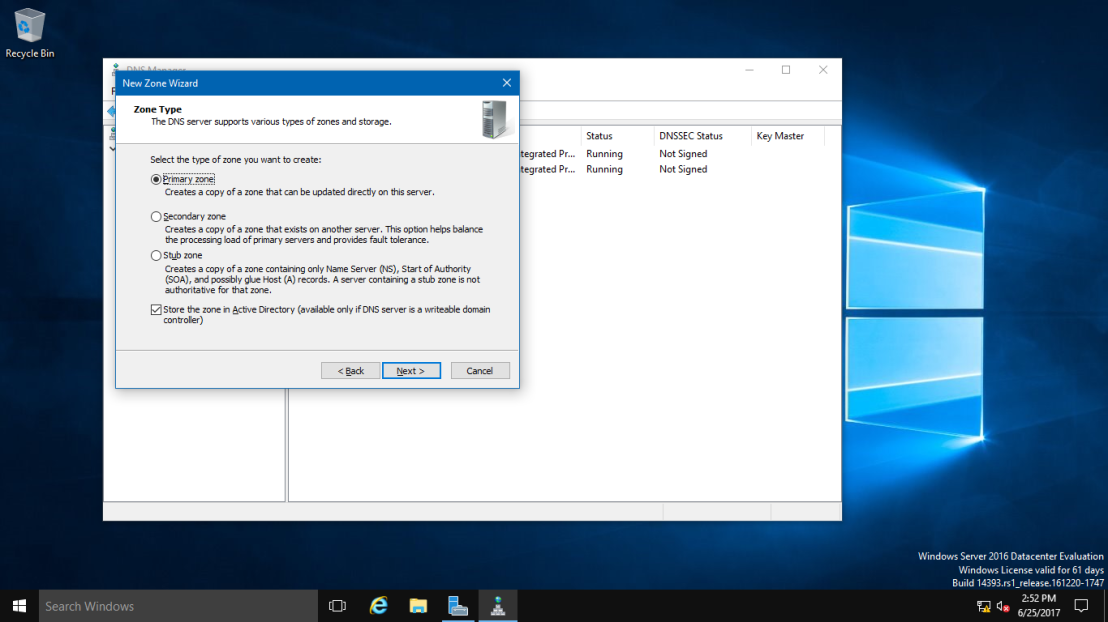Click the Windows Start button
The image size is (1108, 622).
(19, 606)
